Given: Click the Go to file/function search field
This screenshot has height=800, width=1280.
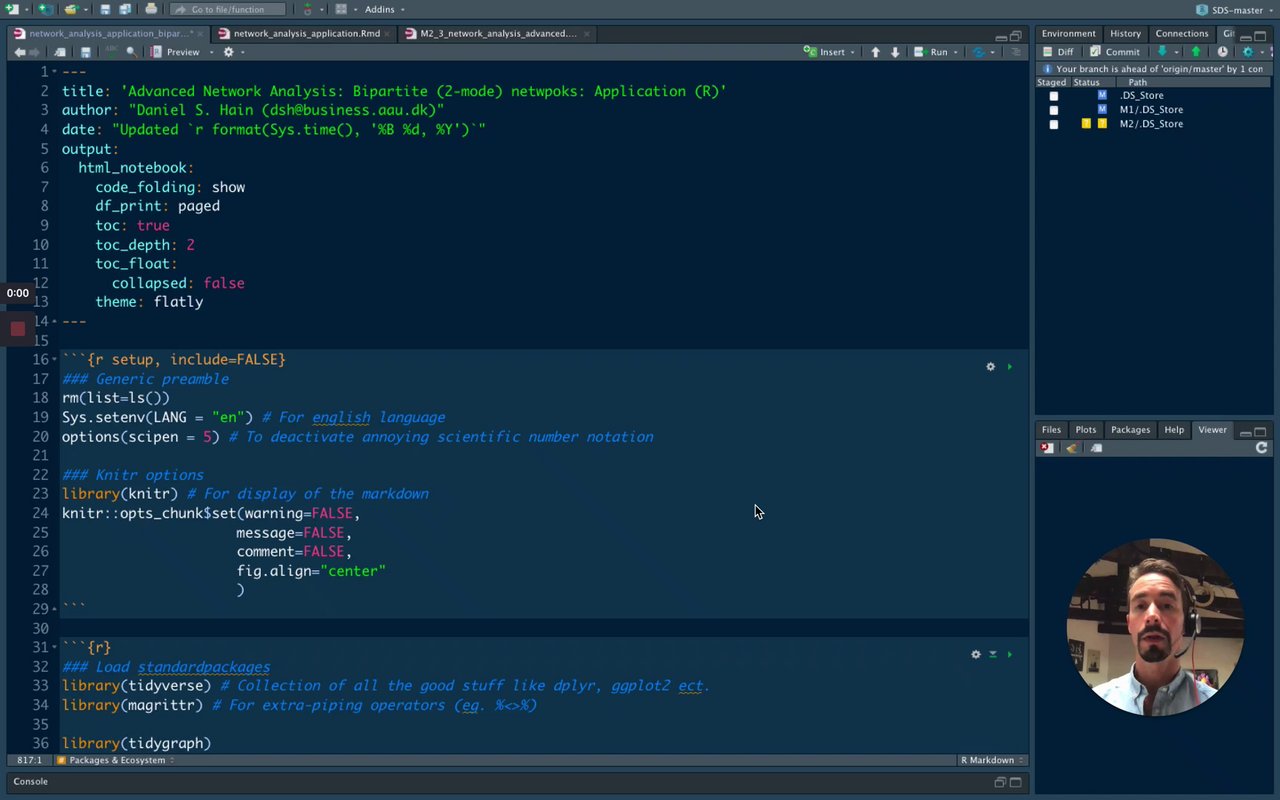Looking at the screenshot, I should 228,9.
